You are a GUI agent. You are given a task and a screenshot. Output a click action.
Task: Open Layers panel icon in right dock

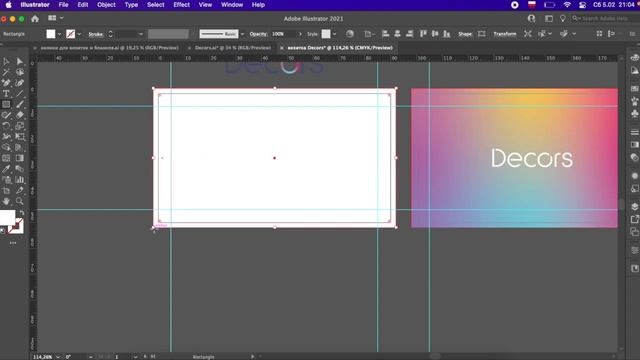[x=634, y=207]
